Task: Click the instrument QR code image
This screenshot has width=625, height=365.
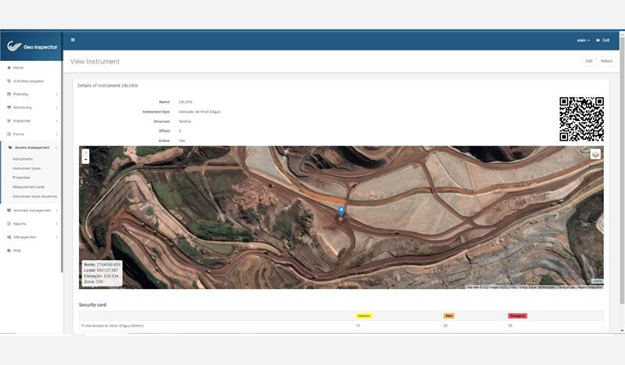Action: pyautogui.click(x=582, y=119)
